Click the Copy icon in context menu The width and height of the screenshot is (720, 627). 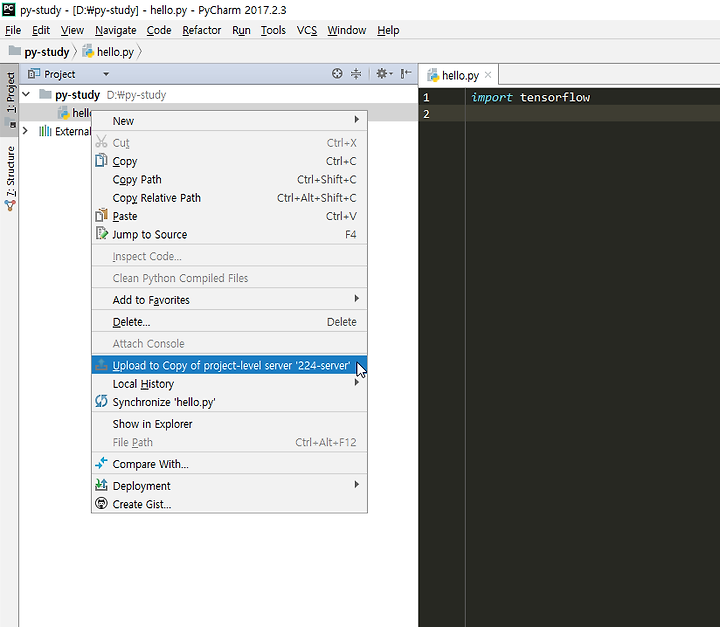pyautogui.click(x=101, y=161)
